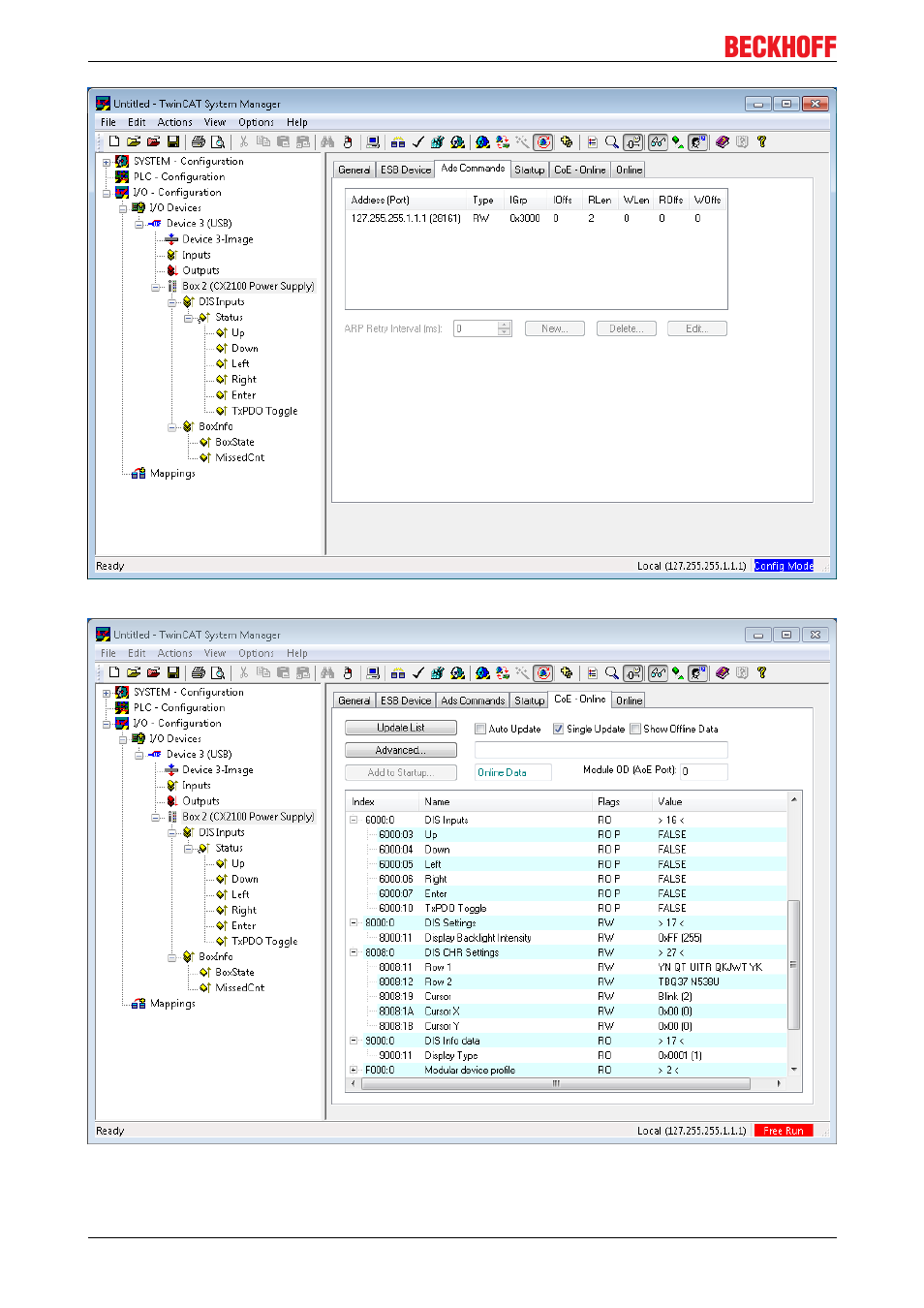Click the yellow question mark Help icon, bottom window
This screenshot has height=1308, width=924.
coord(762,672)
